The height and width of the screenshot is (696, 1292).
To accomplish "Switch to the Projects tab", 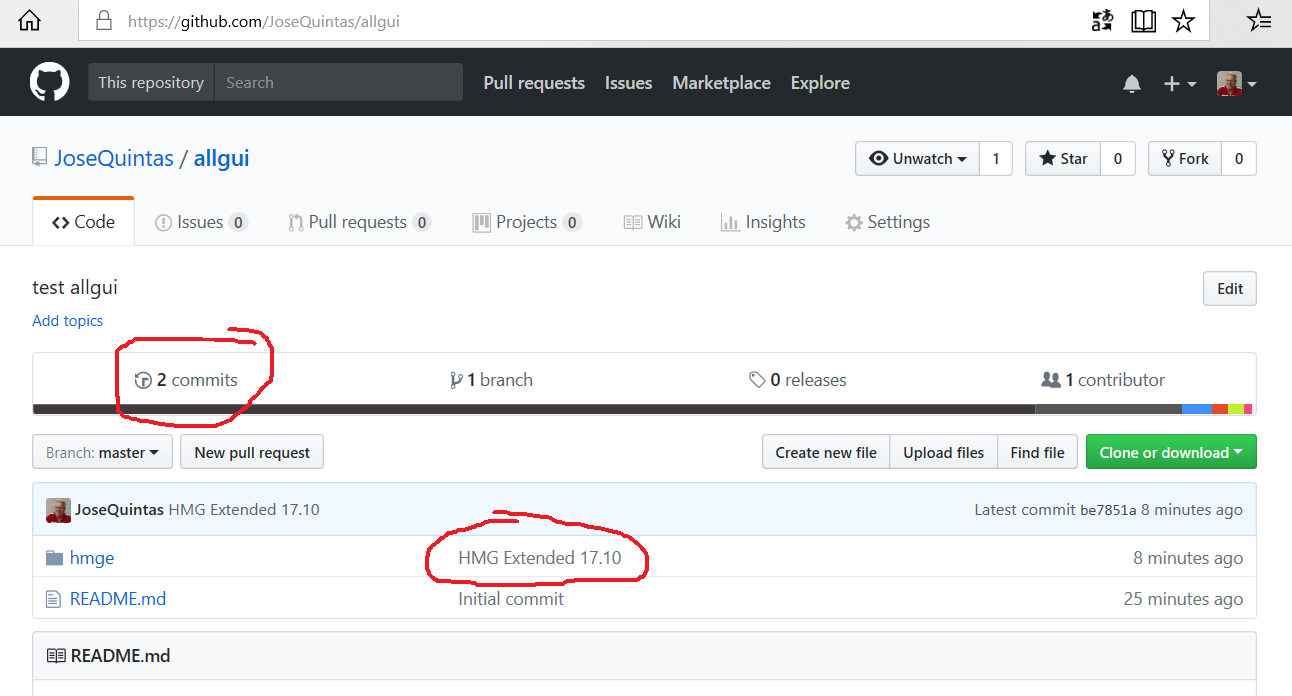I will [x=527, y=222].
